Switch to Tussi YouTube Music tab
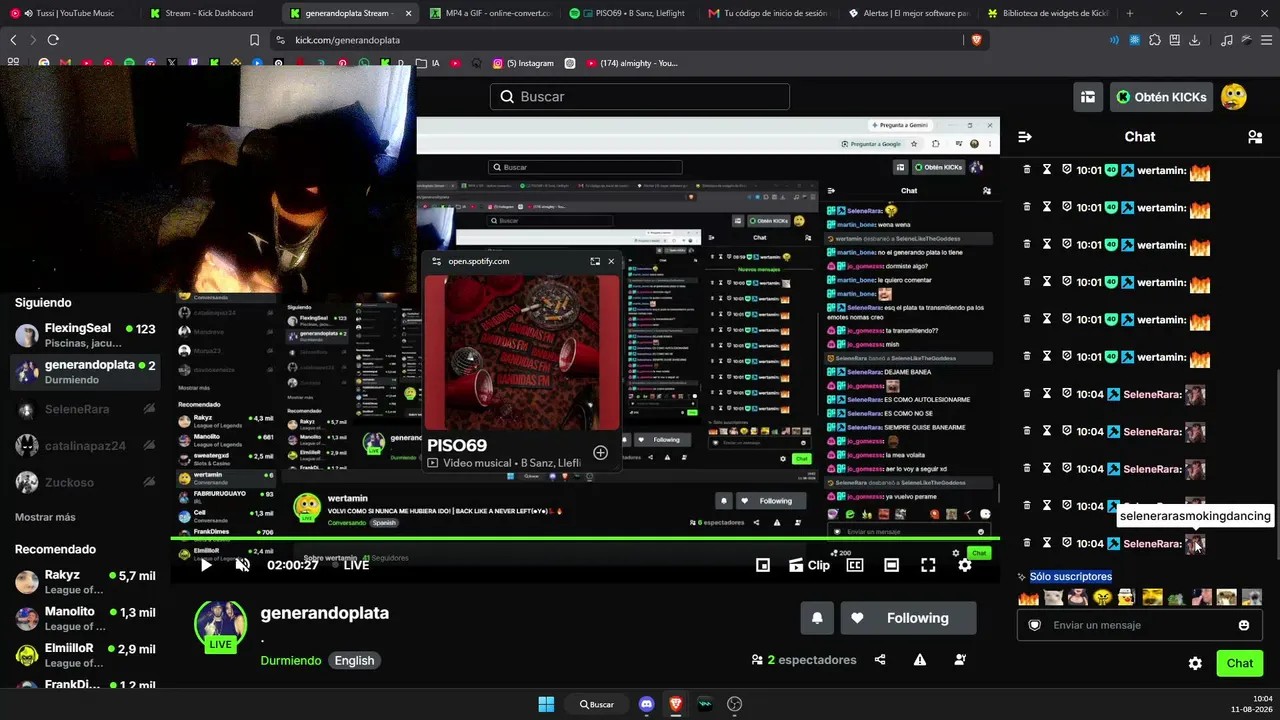1280x720 pixels. (70, 13)
